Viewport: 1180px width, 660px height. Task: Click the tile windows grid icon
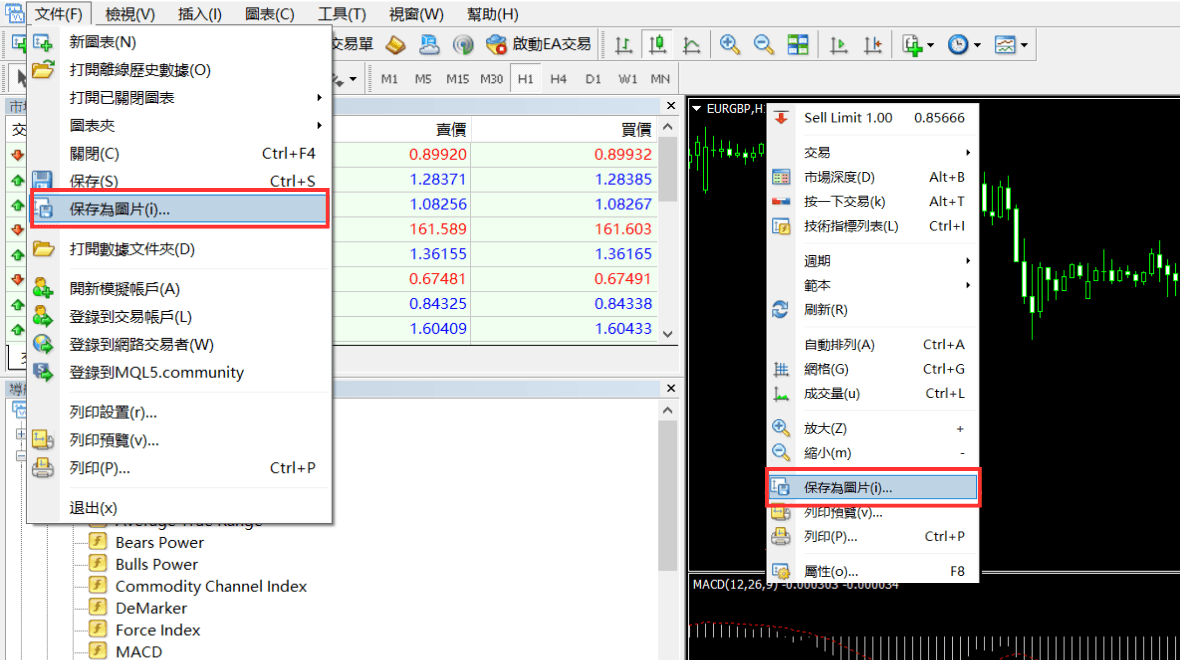(797, 45)
